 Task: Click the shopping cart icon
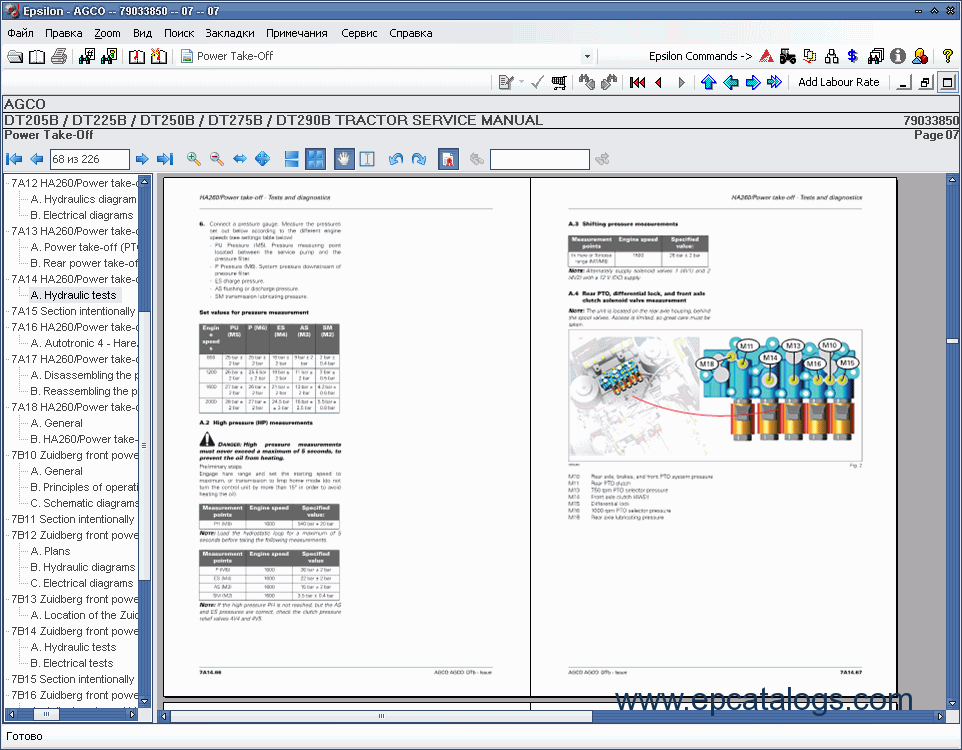click(x=559, y=82)
